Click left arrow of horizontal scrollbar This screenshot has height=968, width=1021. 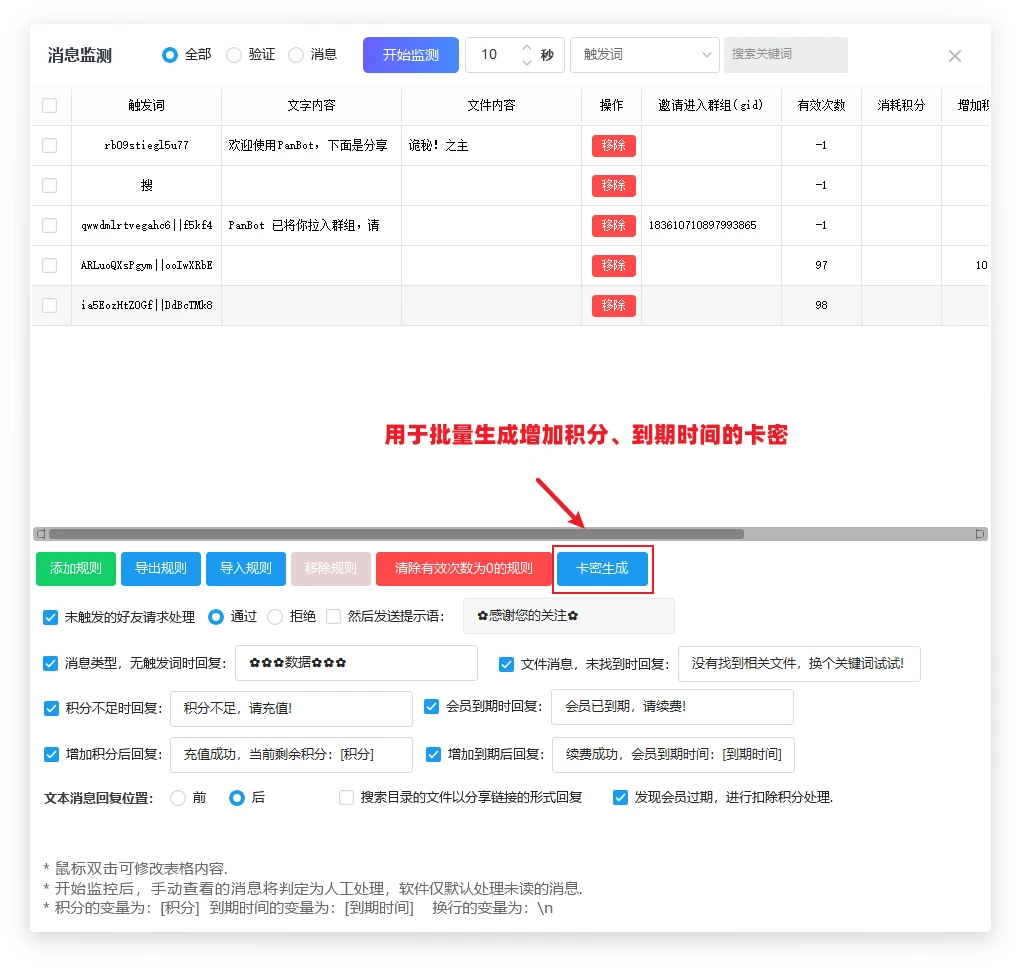pyautogui.click(x=40, y=534)
